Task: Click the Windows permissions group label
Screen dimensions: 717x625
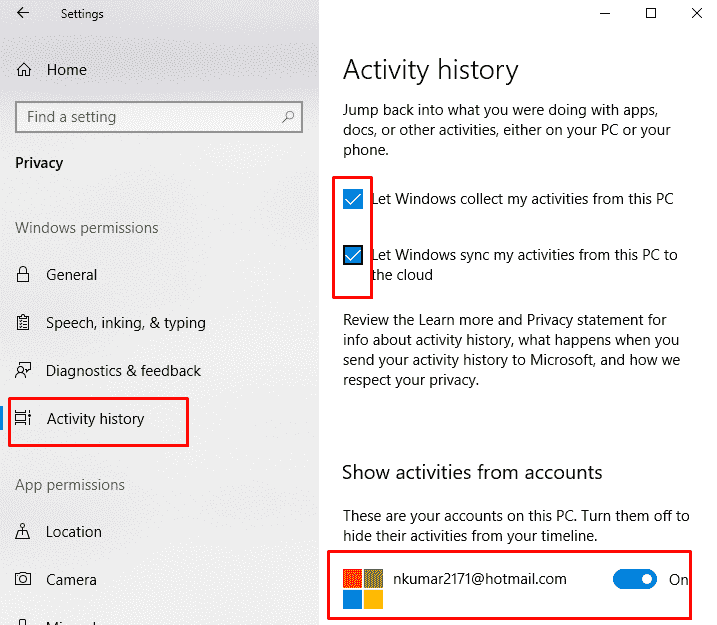Action: [x=87, y=228]
